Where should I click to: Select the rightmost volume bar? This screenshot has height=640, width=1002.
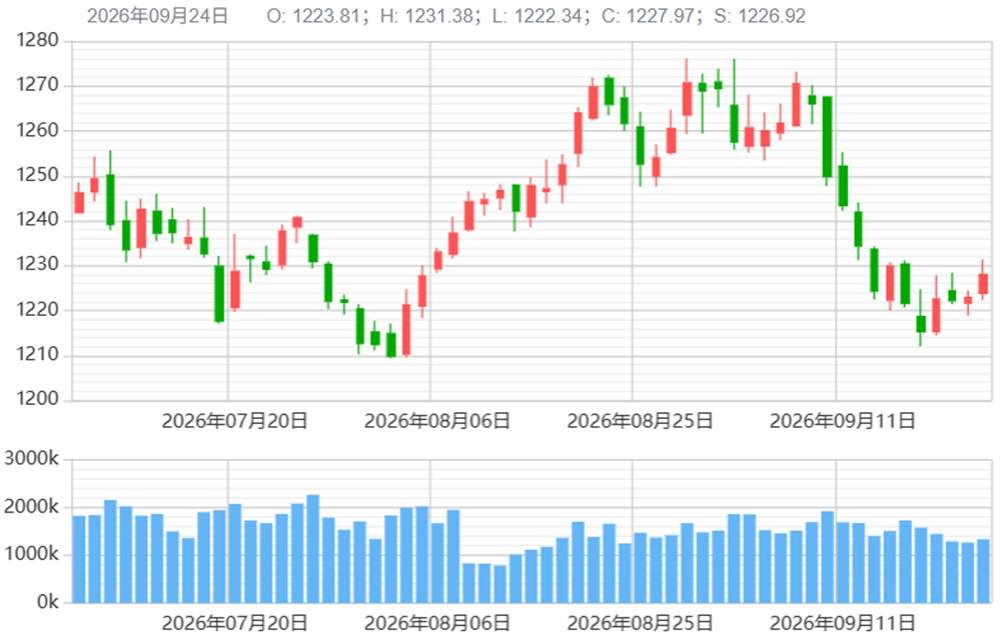click(983, 571)
